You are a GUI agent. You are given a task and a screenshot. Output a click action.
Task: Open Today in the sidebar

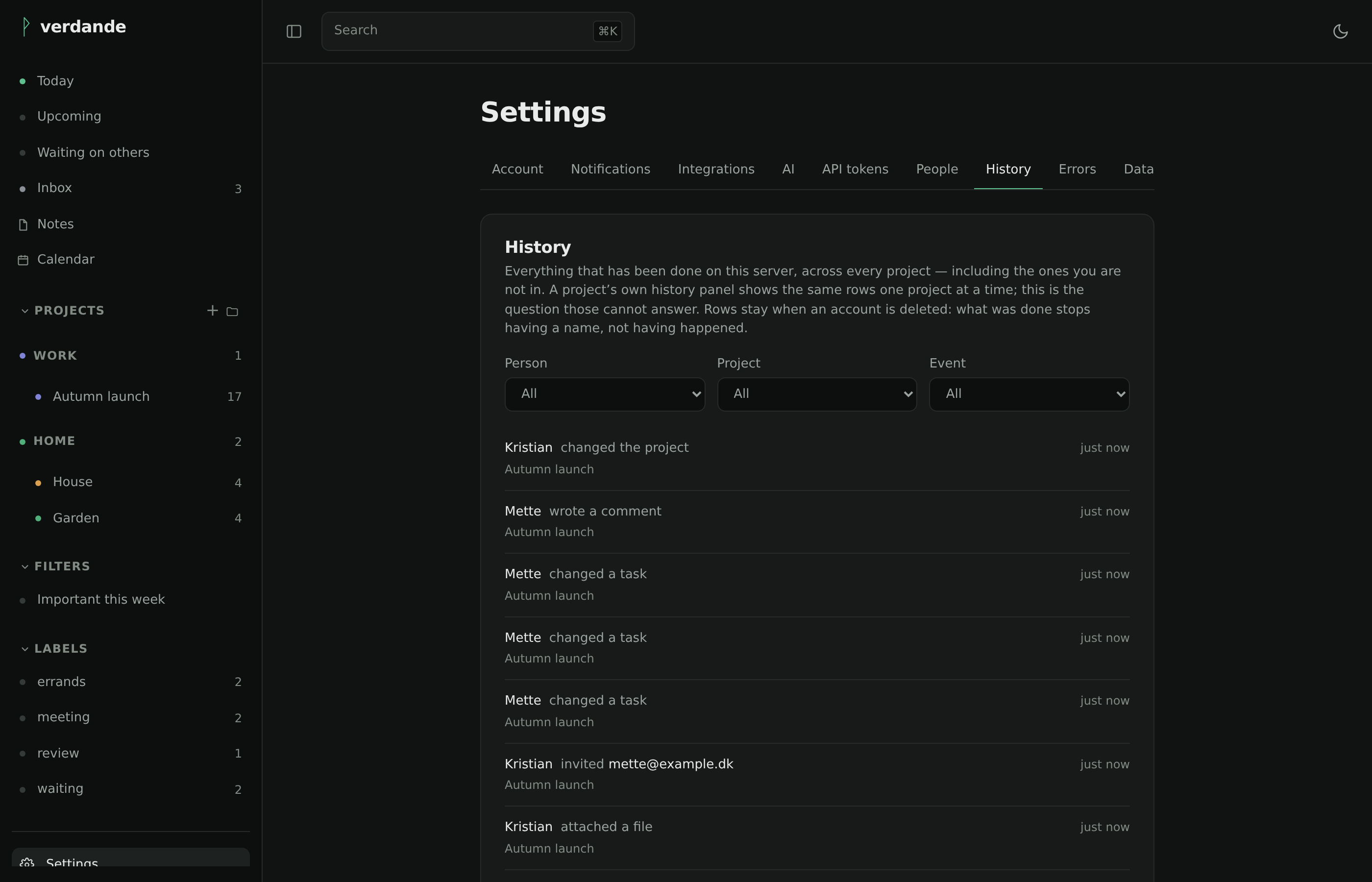pyautogui.click(x=130, y=81)
